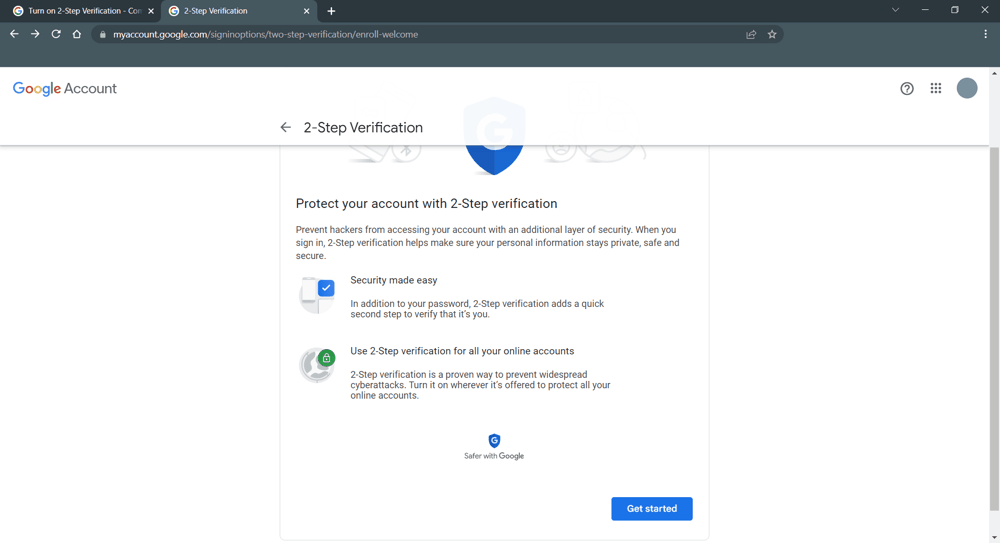The image size is (1000, 543).
Task: Open the Google apps grid
Action: click(x=936, y=89)
